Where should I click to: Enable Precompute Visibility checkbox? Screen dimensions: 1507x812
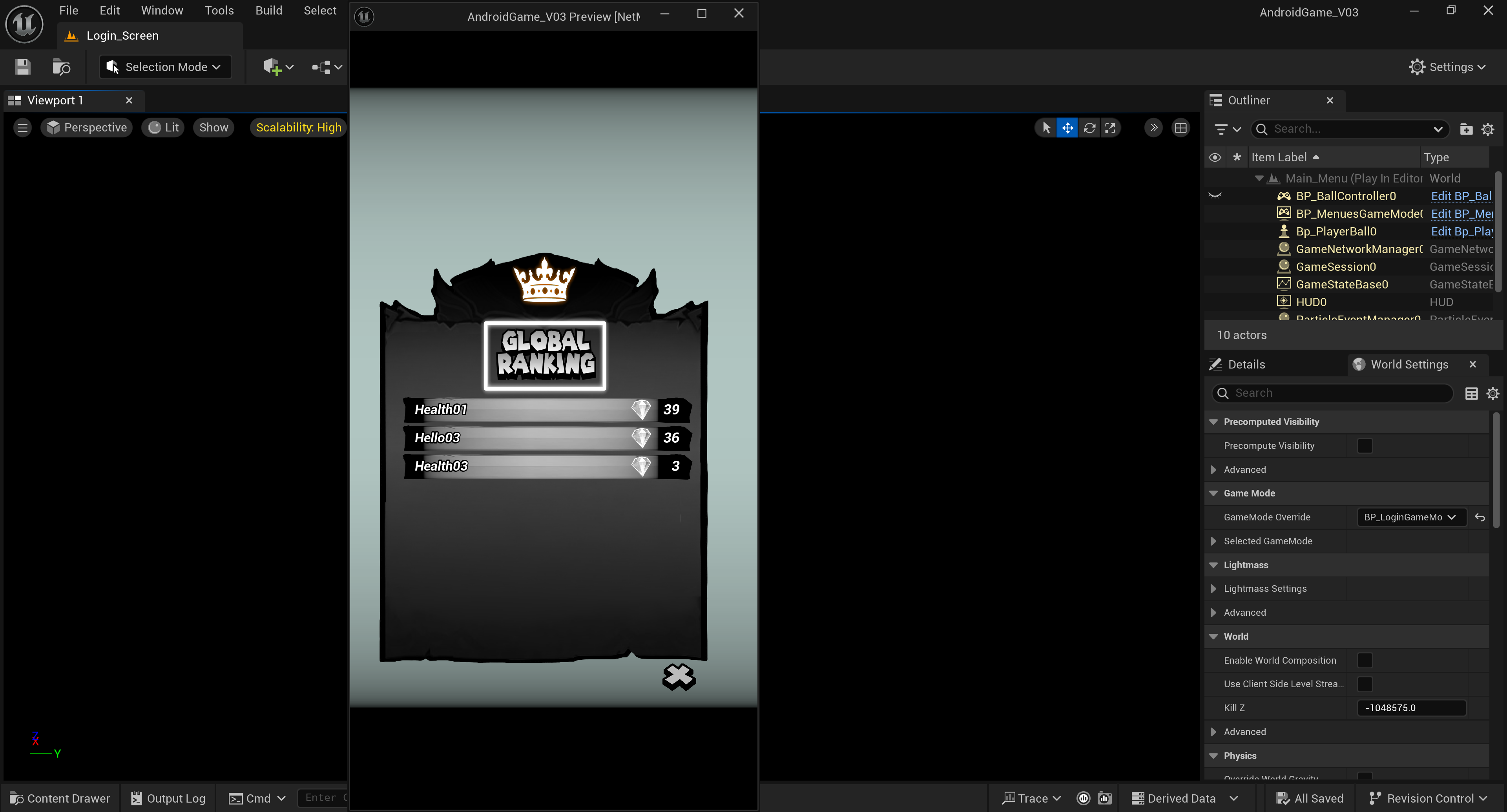[x=1364, y=446]
